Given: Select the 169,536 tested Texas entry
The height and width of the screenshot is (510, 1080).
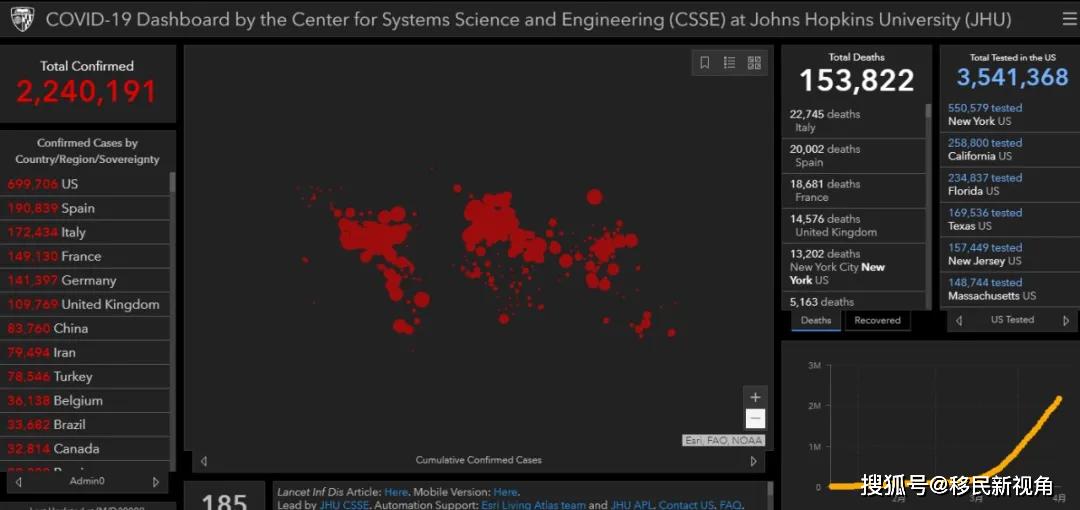Looking at the screenshot, I should click(x=1010, y=219).
